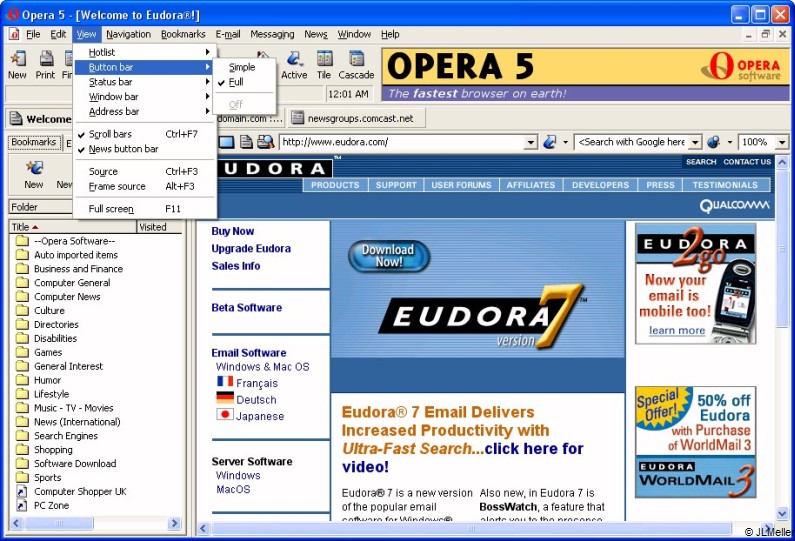Sort bookmarks by Title column header
Viewport: 795px width, 541px height.
(x=73, y=227)
